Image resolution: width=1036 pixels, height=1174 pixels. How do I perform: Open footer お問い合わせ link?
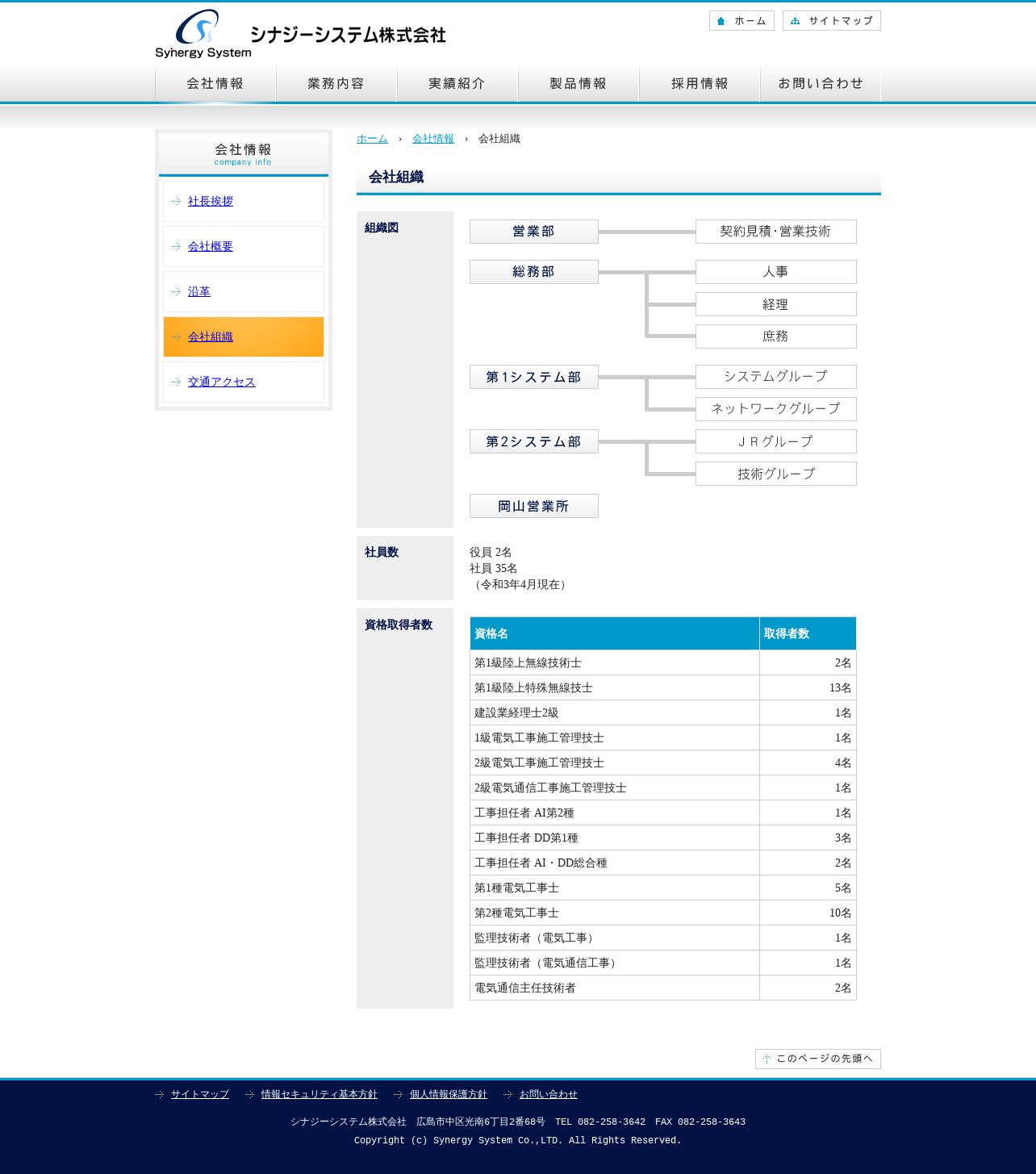point(549,1094)
